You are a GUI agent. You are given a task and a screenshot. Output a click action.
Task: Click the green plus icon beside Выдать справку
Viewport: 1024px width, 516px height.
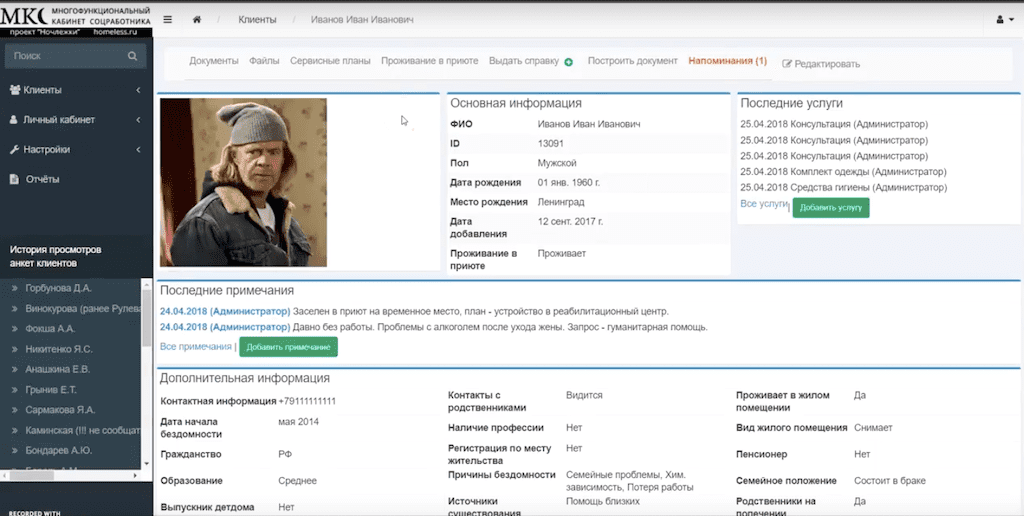click(x=569, y=62)
